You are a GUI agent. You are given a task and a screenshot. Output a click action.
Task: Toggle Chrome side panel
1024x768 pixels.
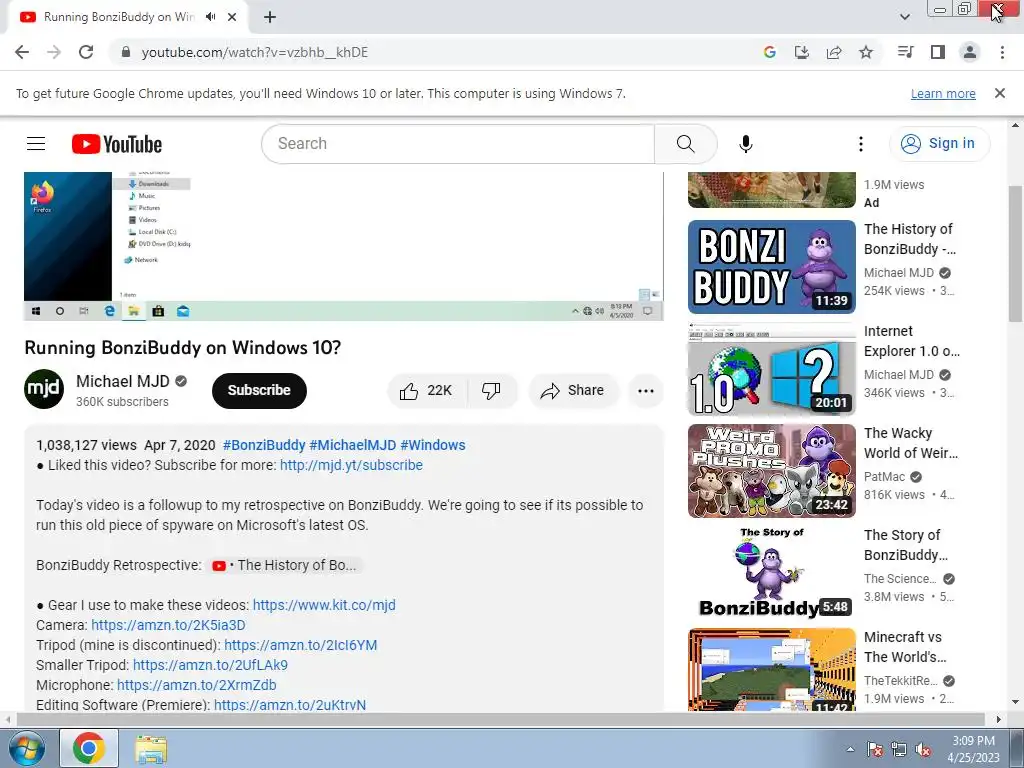[938, 52]
